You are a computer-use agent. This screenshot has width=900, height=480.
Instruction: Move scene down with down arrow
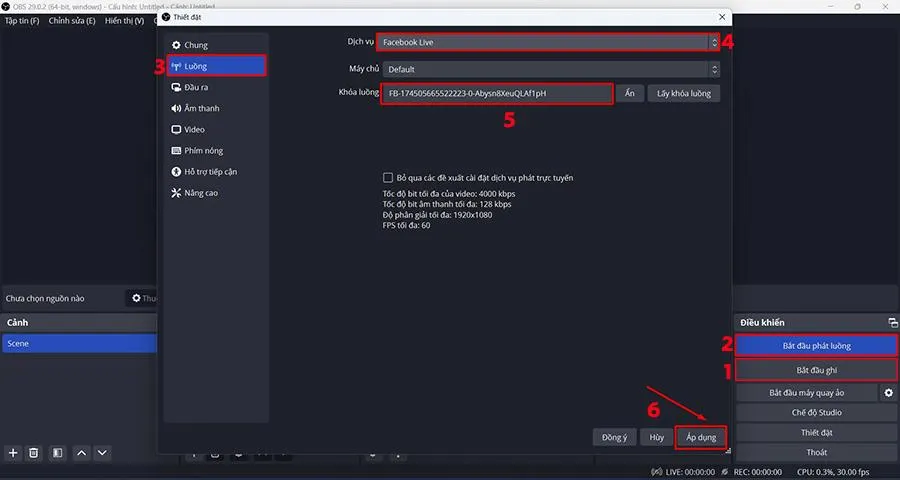[x=102, y=453]
